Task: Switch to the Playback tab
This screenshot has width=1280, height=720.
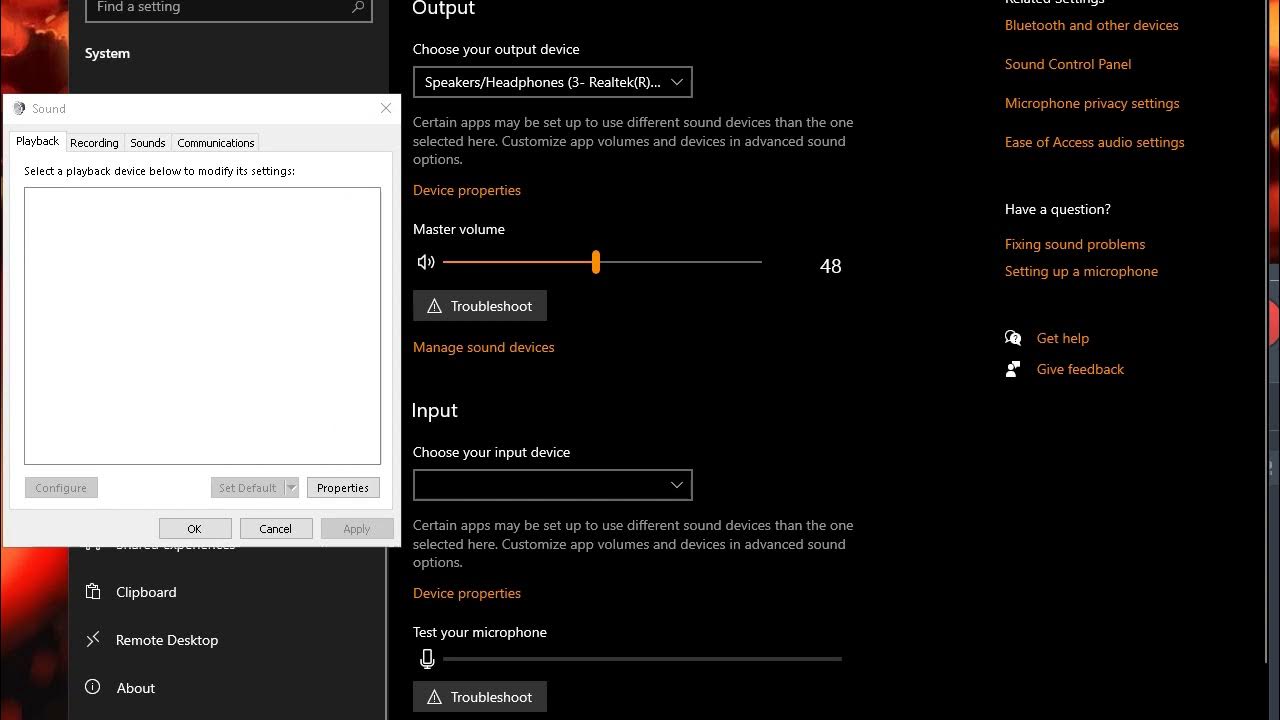Action: tap(37, 142)
